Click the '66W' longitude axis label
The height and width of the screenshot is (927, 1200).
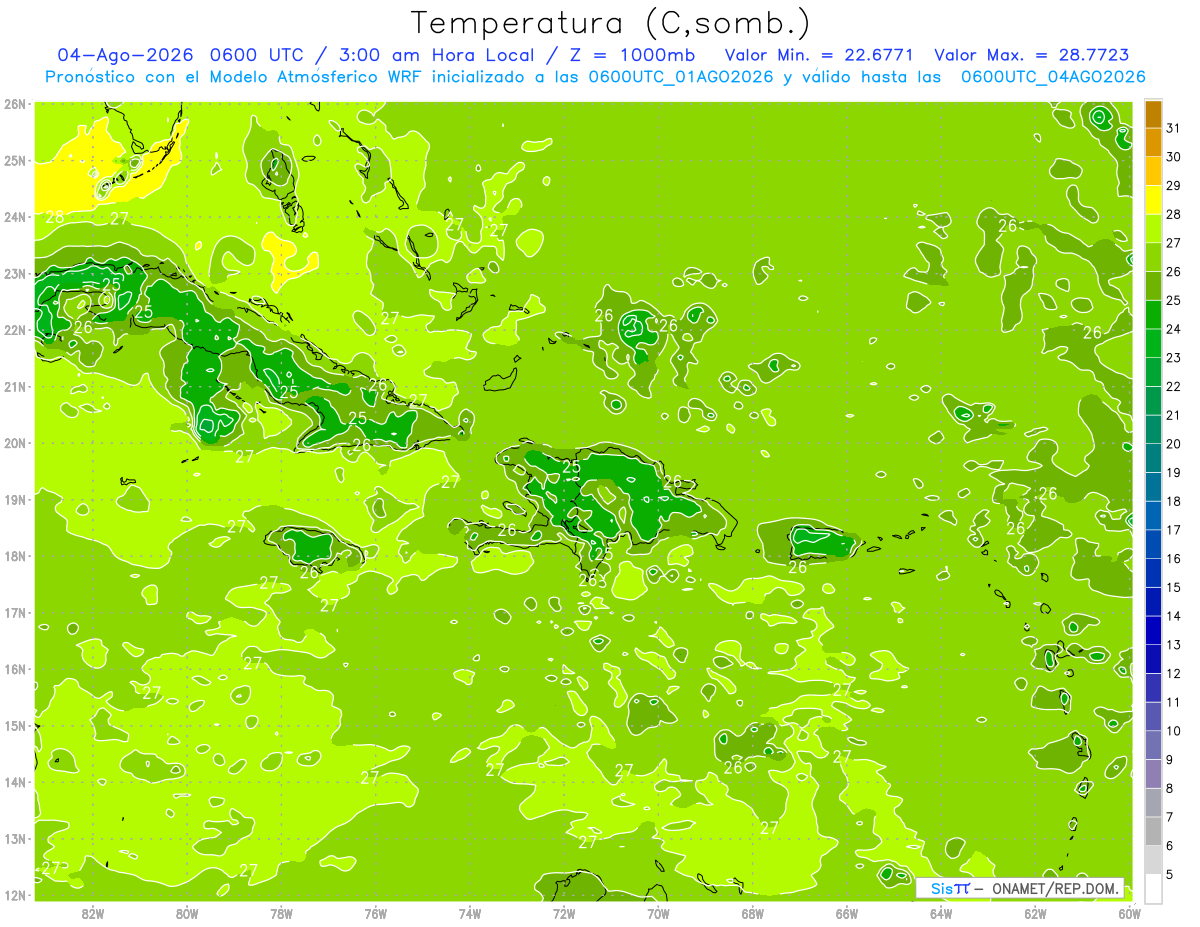coord(847,913)
